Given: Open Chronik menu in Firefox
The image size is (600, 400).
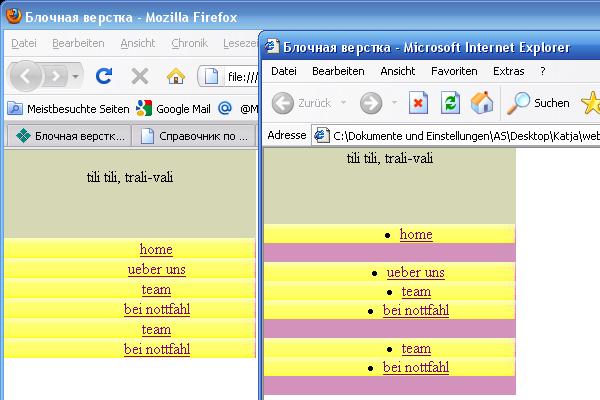Looking at the screenshot, I should click(189, 43).
